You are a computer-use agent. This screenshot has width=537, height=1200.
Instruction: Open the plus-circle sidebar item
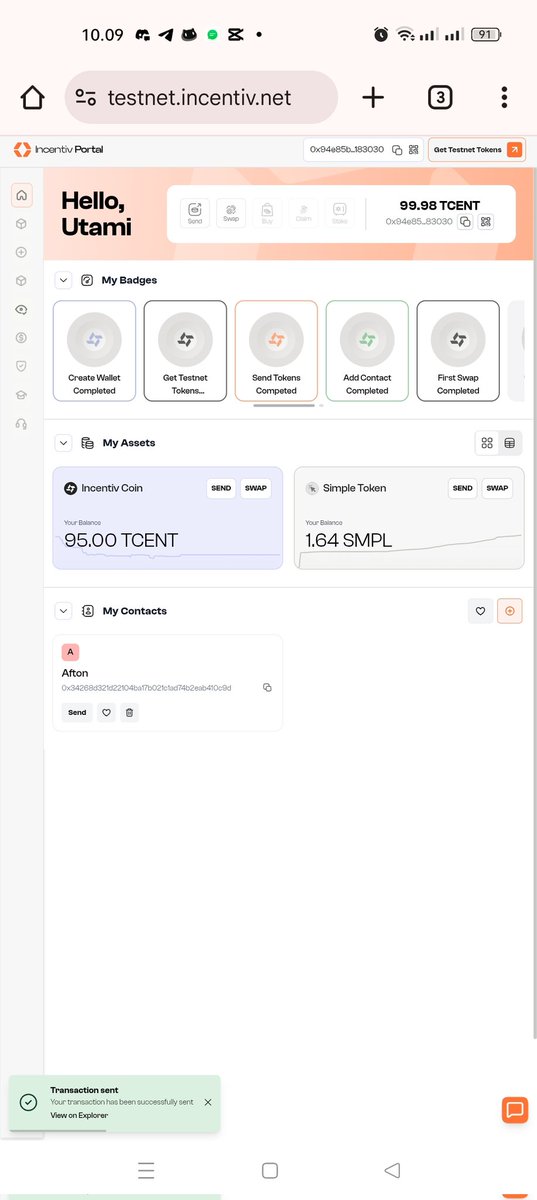click(22, 252)
